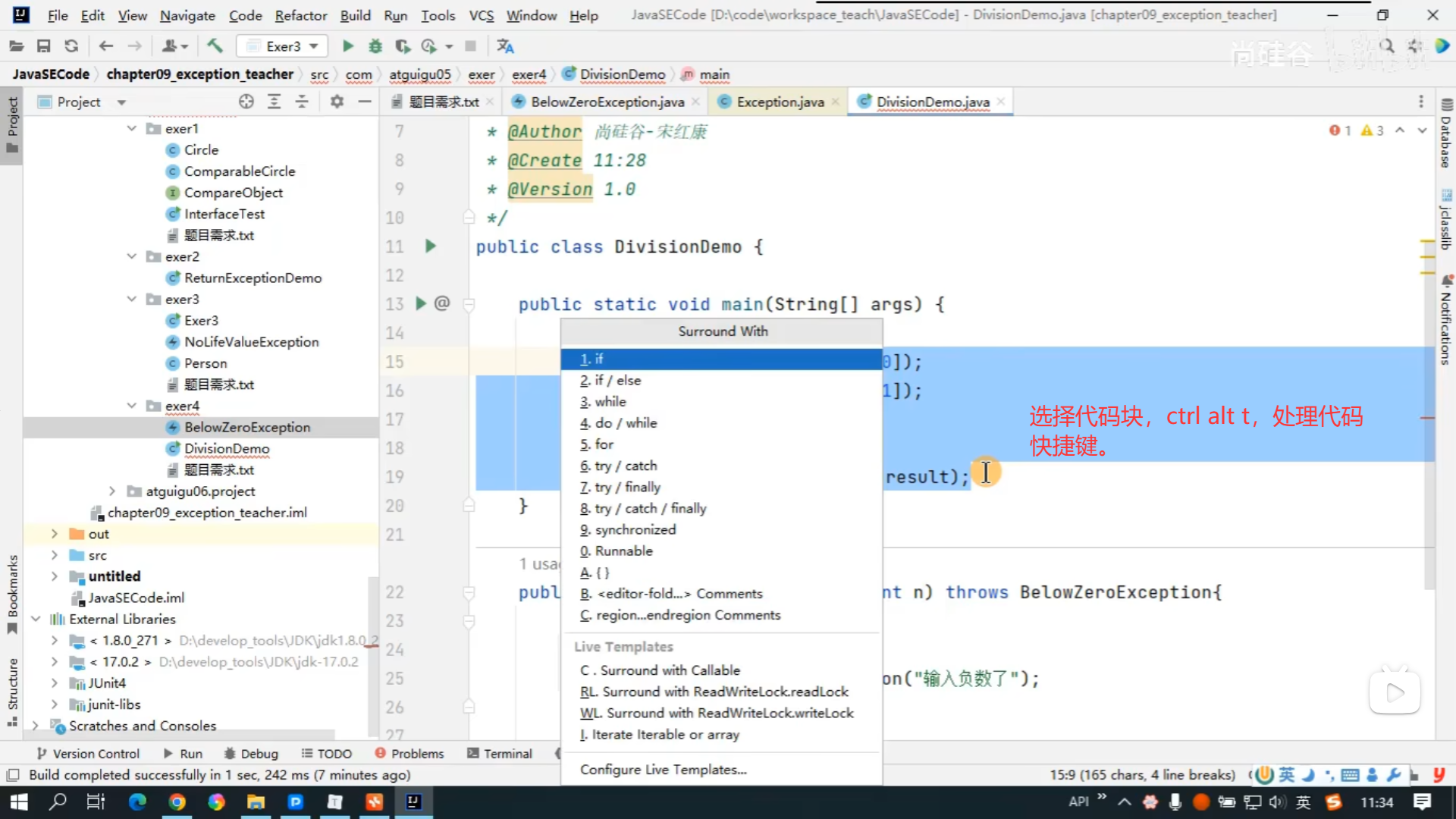Open Chrome from Windows taskbar
Image resolution: width=1456 pixels, height=819 pixels.
coord(177,802)
